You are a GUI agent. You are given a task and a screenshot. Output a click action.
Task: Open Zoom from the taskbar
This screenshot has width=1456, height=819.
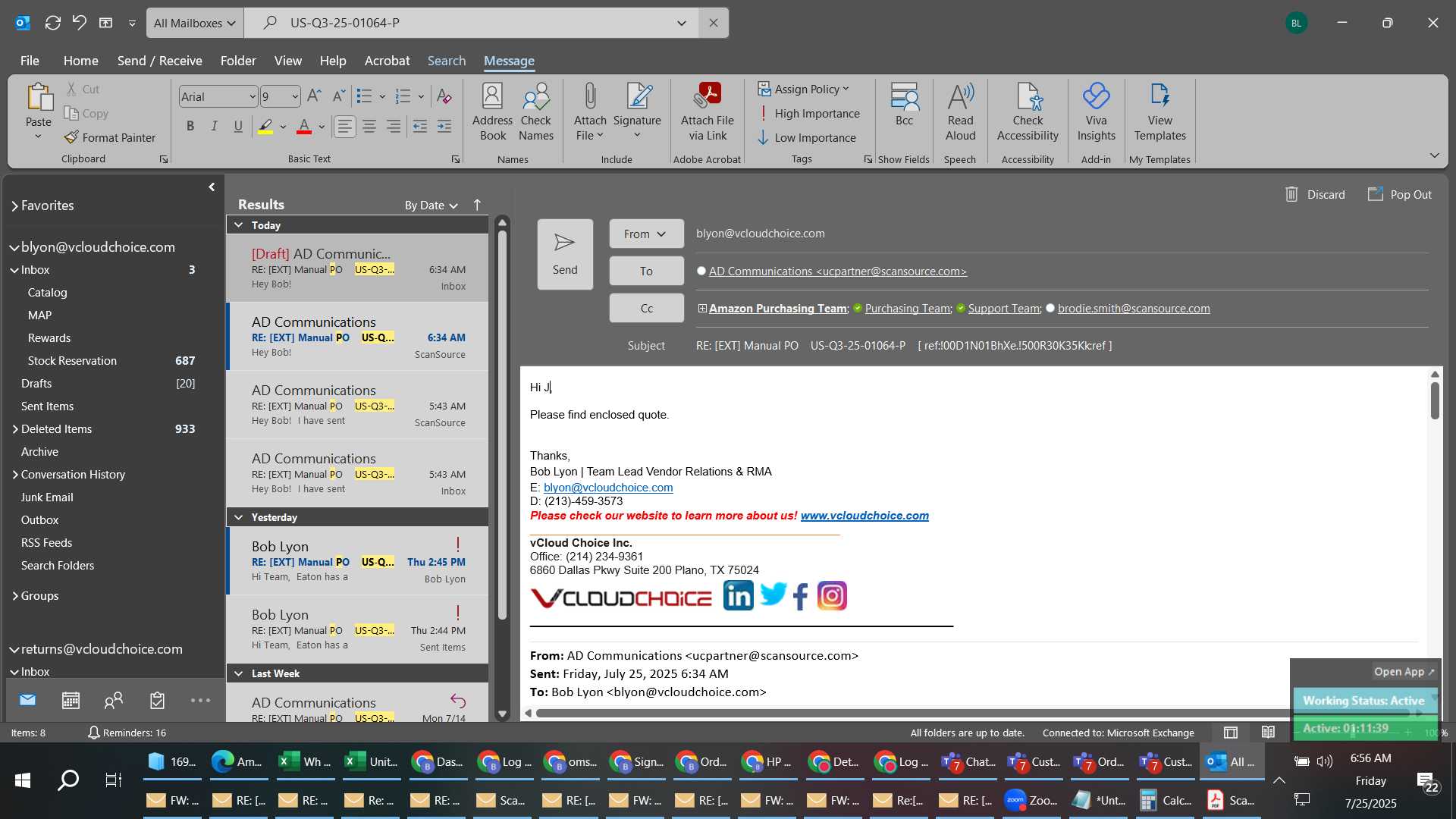[x=1031, y=800]
